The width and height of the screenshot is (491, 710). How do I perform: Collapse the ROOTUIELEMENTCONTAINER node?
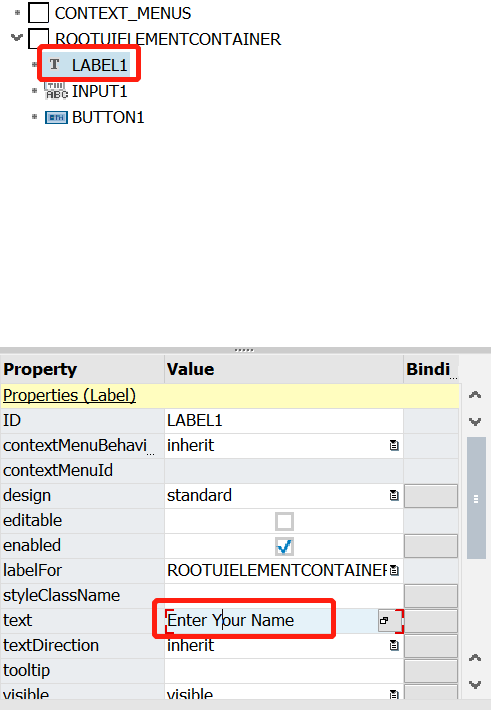17,38
